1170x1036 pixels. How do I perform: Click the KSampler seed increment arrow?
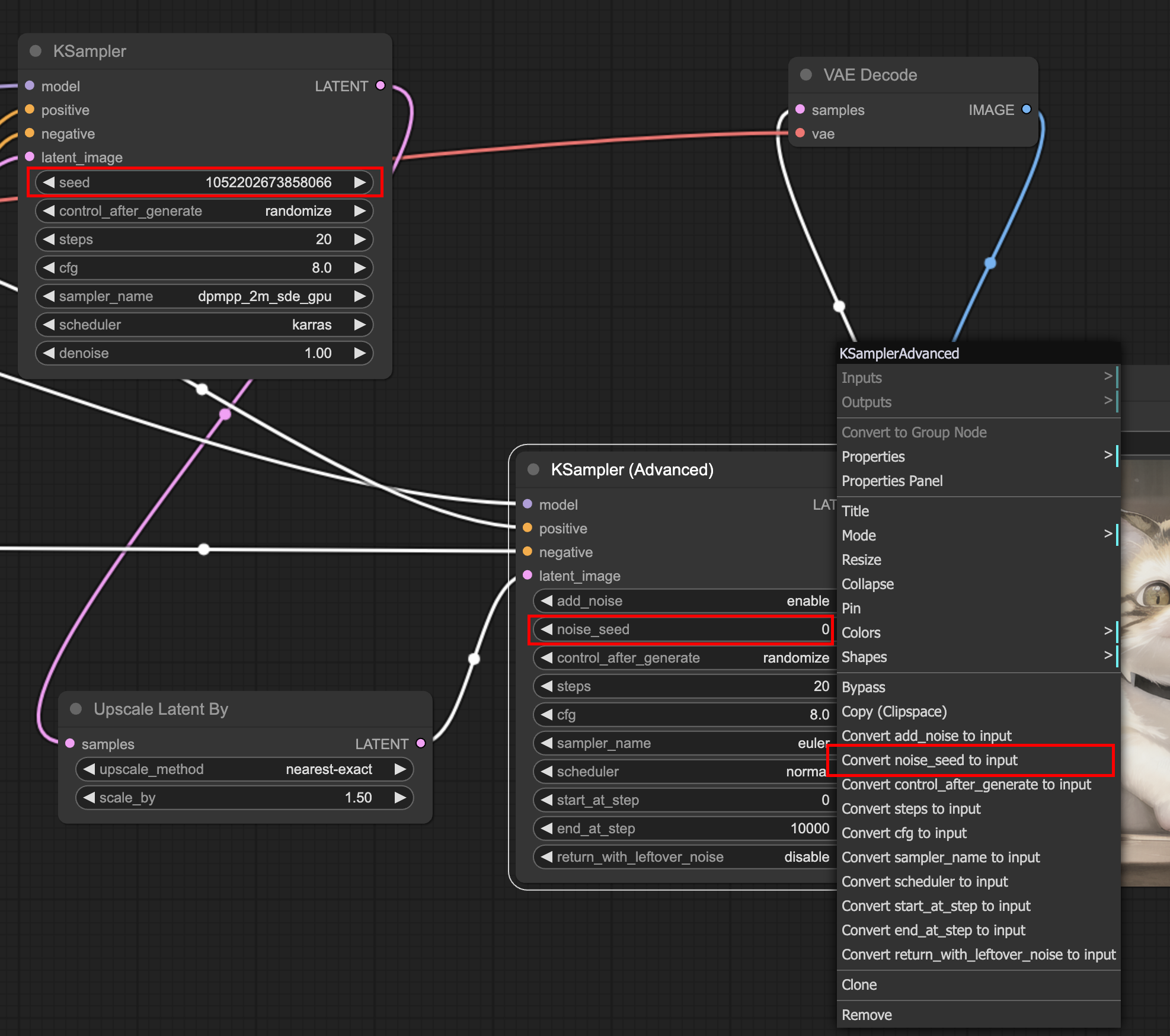pos(359,183)
